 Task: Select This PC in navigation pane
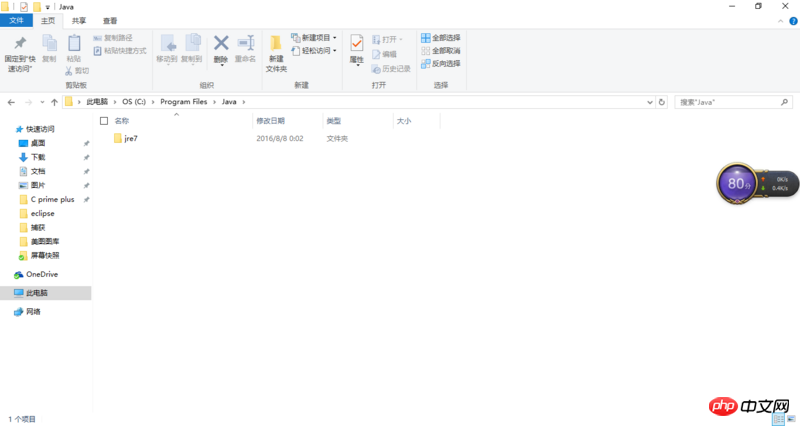(37, 293)
